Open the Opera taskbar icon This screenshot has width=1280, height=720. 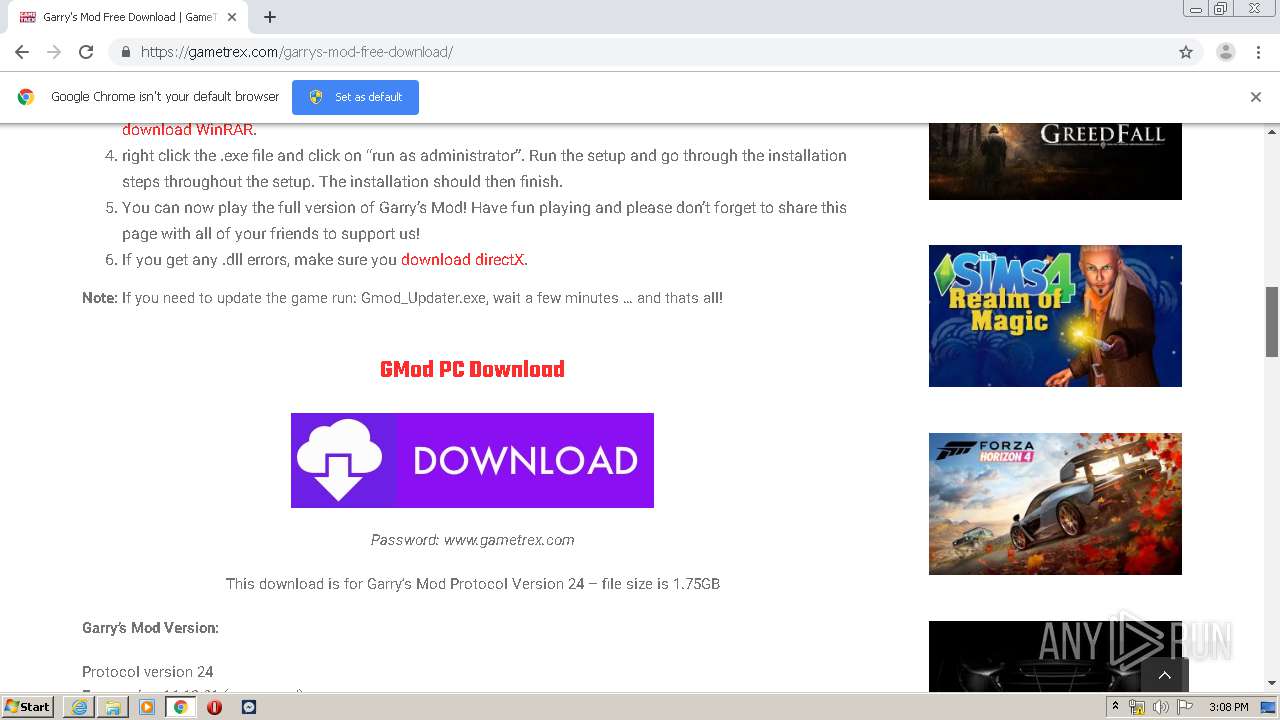pyautogui.click(x=215, y=707)
